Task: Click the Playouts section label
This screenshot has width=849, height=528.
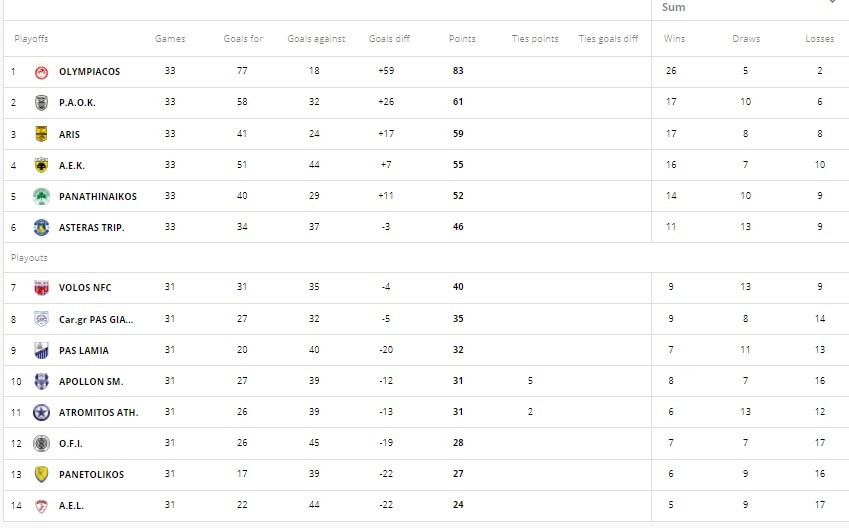Action: coord(29,258)
